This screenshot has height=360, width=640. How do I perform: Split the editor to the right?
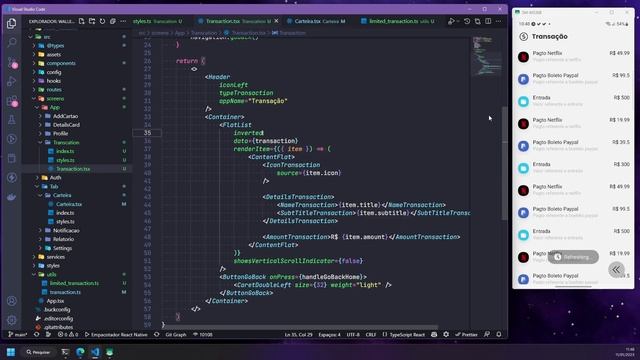tap(488, 21)
